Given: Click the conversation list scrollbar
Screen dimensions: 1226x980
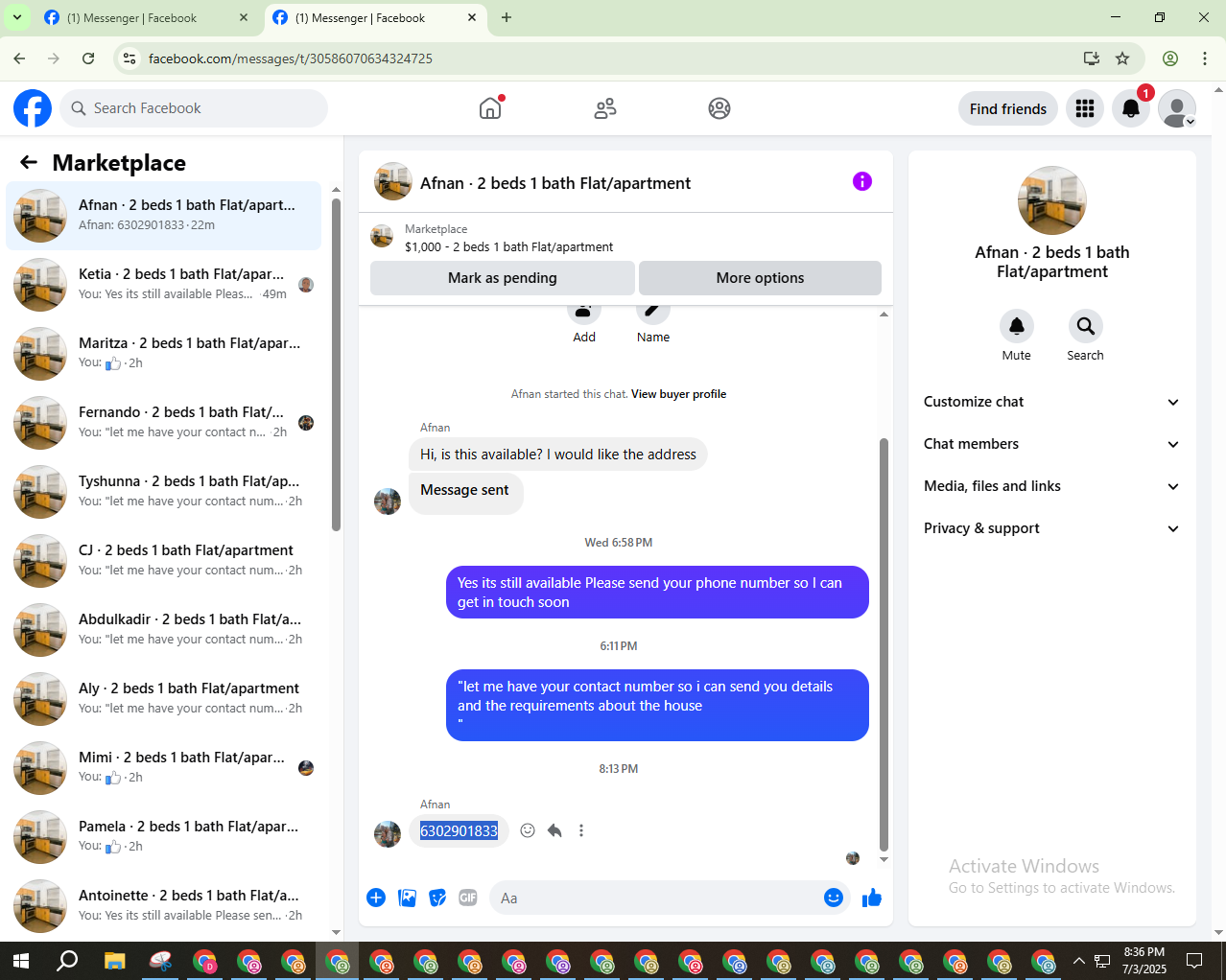Looking at the screenshot, I should coord(336,364).
